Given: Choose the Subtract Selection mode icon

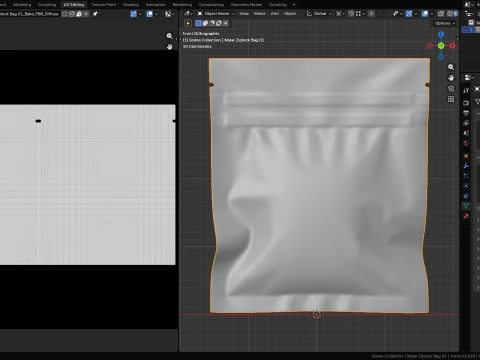Looking at the screenshot, I should [212, 23].
